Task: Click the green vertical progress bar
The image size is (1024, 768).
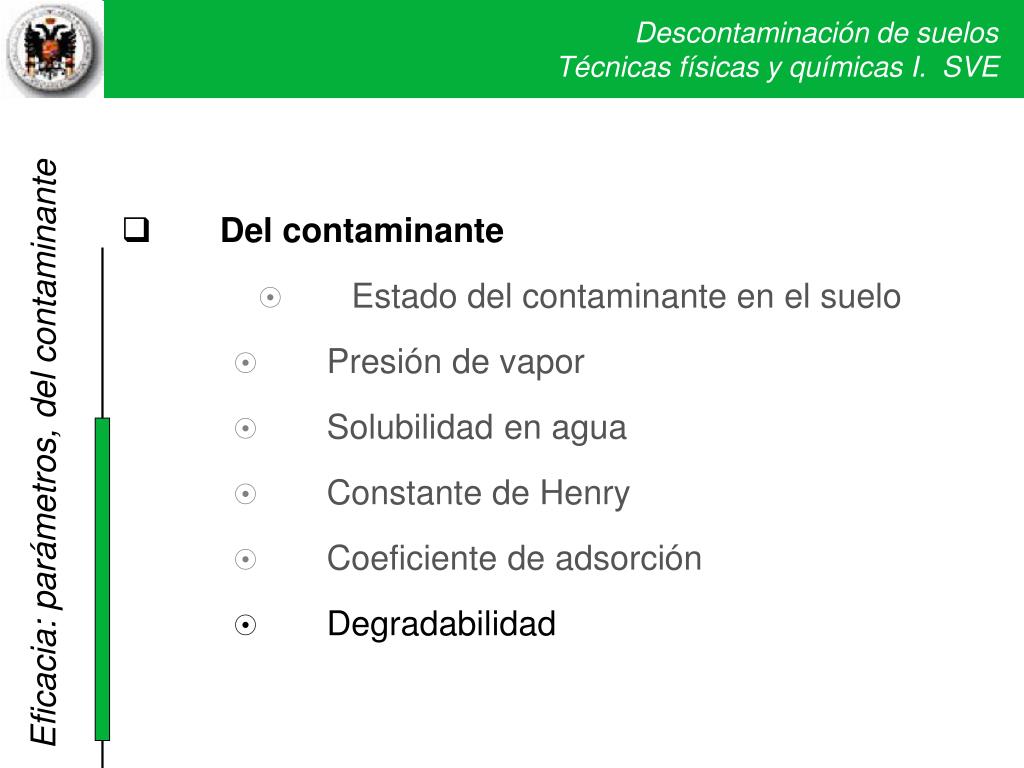Action: (103, 579)
